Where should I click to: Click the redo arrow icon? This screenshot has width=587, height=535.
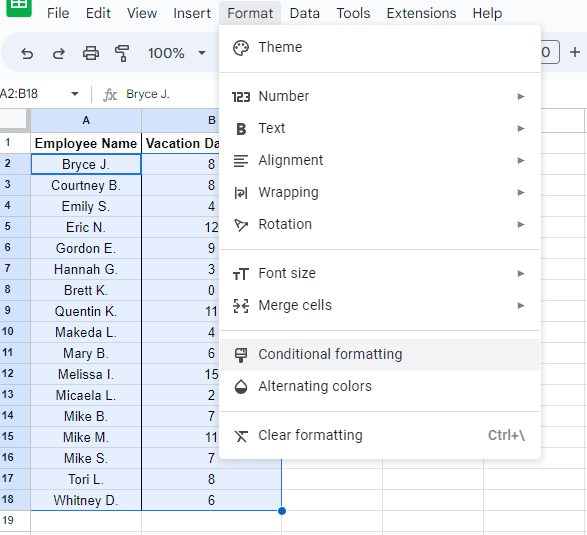coord(58,54)
